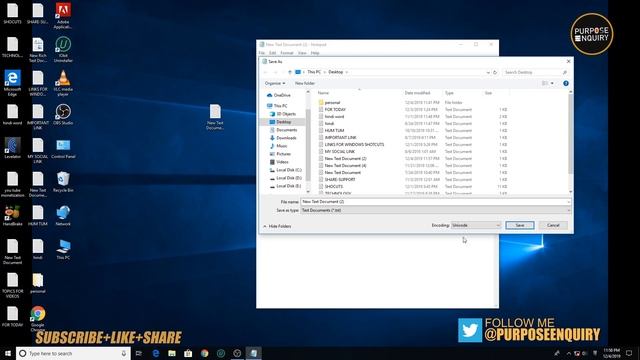Select the This PC desktop icon
This screenshot has height=360, width=640.
63,249
